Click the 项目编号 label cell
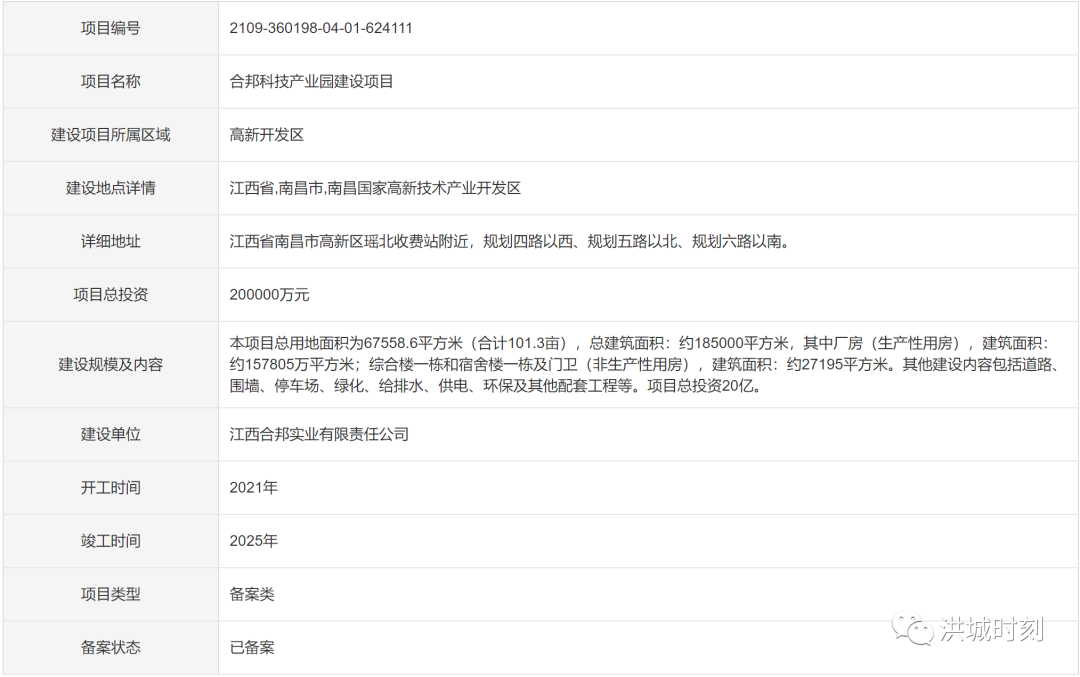The image size is (1080, 677). click(x=110, y=28)
